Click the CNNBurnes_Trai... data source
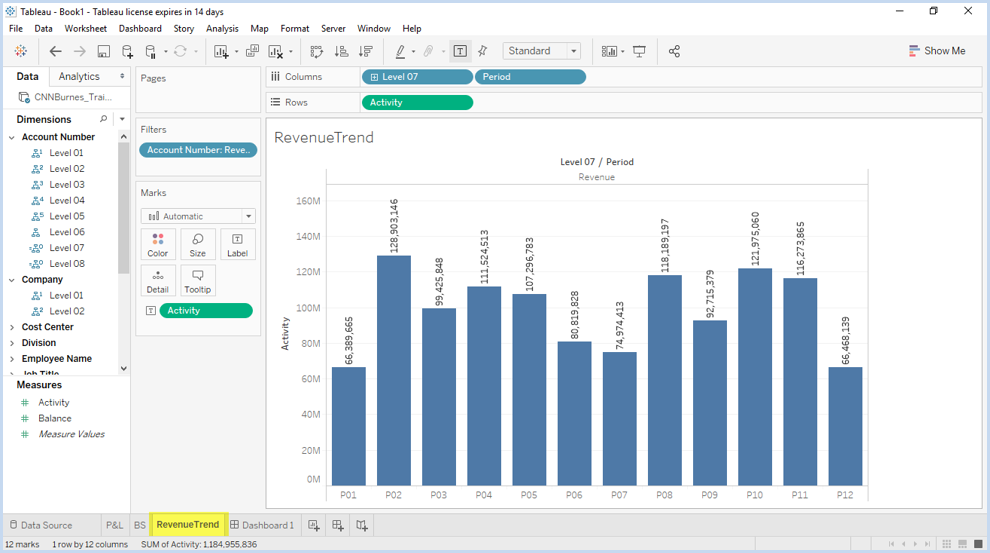 [65, 97]
